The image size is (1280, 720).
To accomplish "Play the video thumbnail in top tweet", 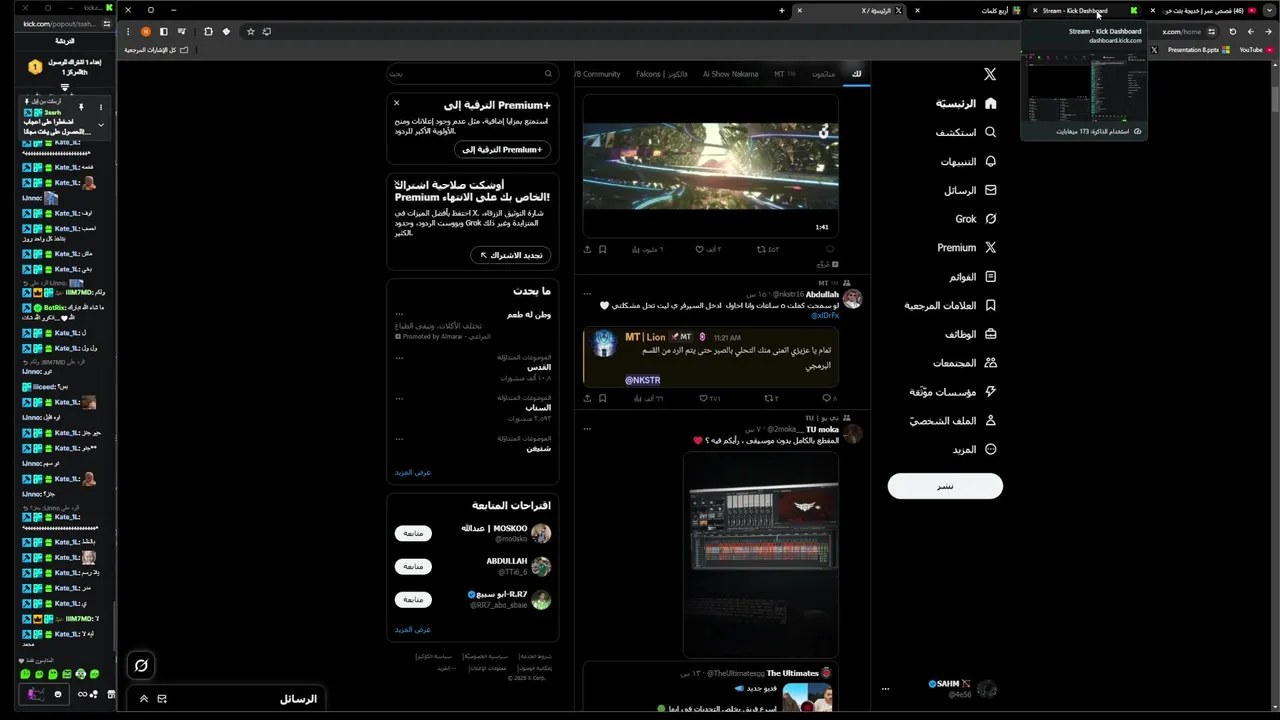I will coord(711,166).
